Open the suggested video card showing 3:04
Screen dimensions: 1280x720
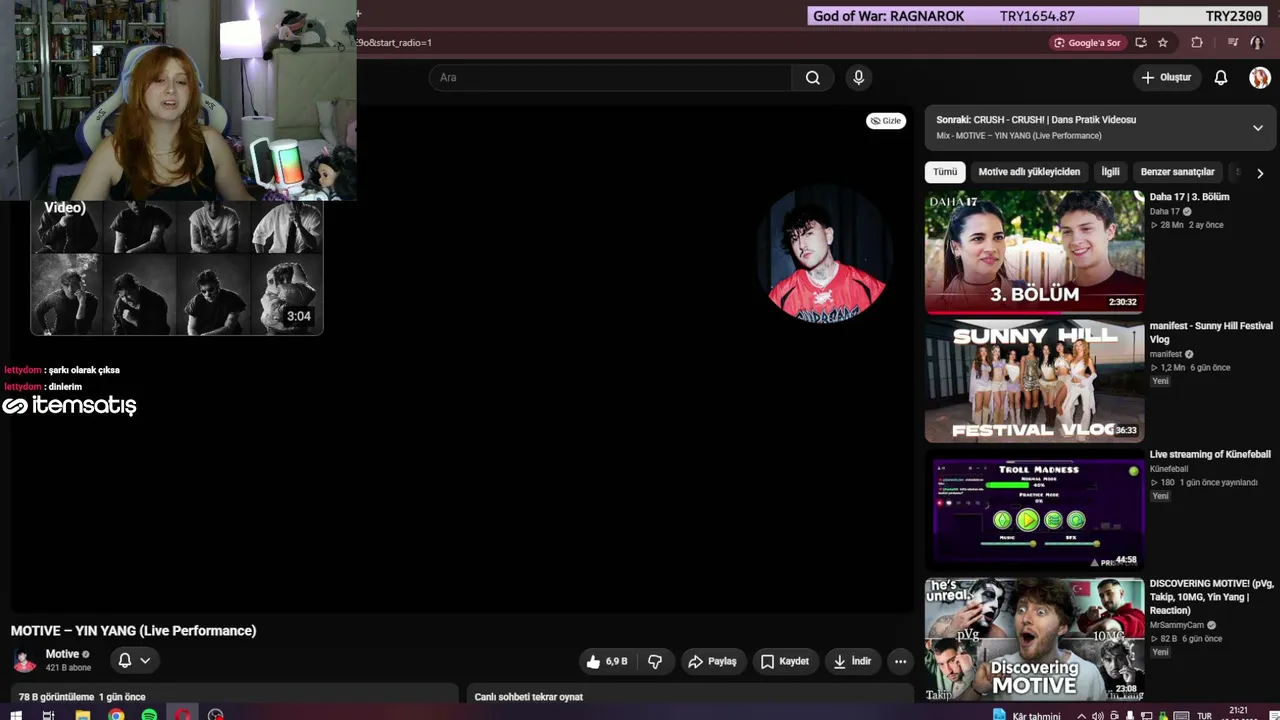(177, 267)
